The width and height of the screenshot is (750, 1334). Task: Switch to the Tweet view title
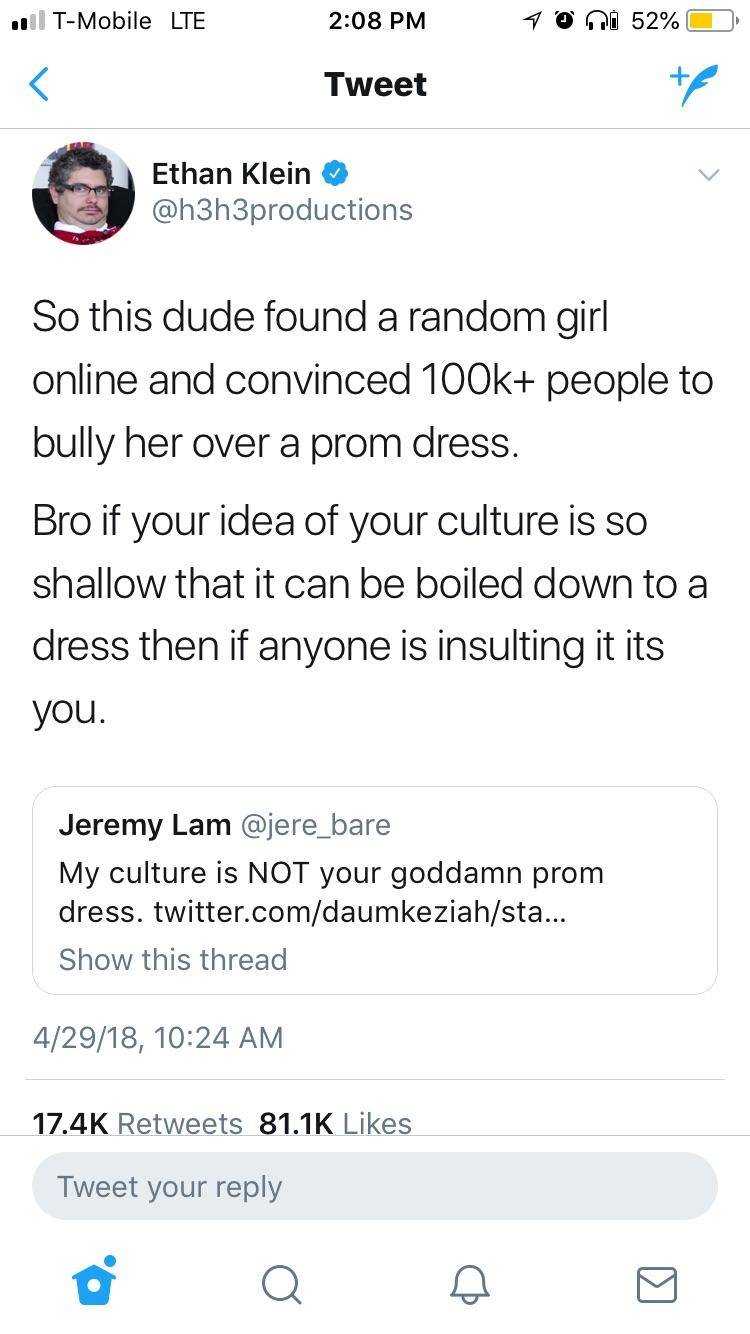375,84
